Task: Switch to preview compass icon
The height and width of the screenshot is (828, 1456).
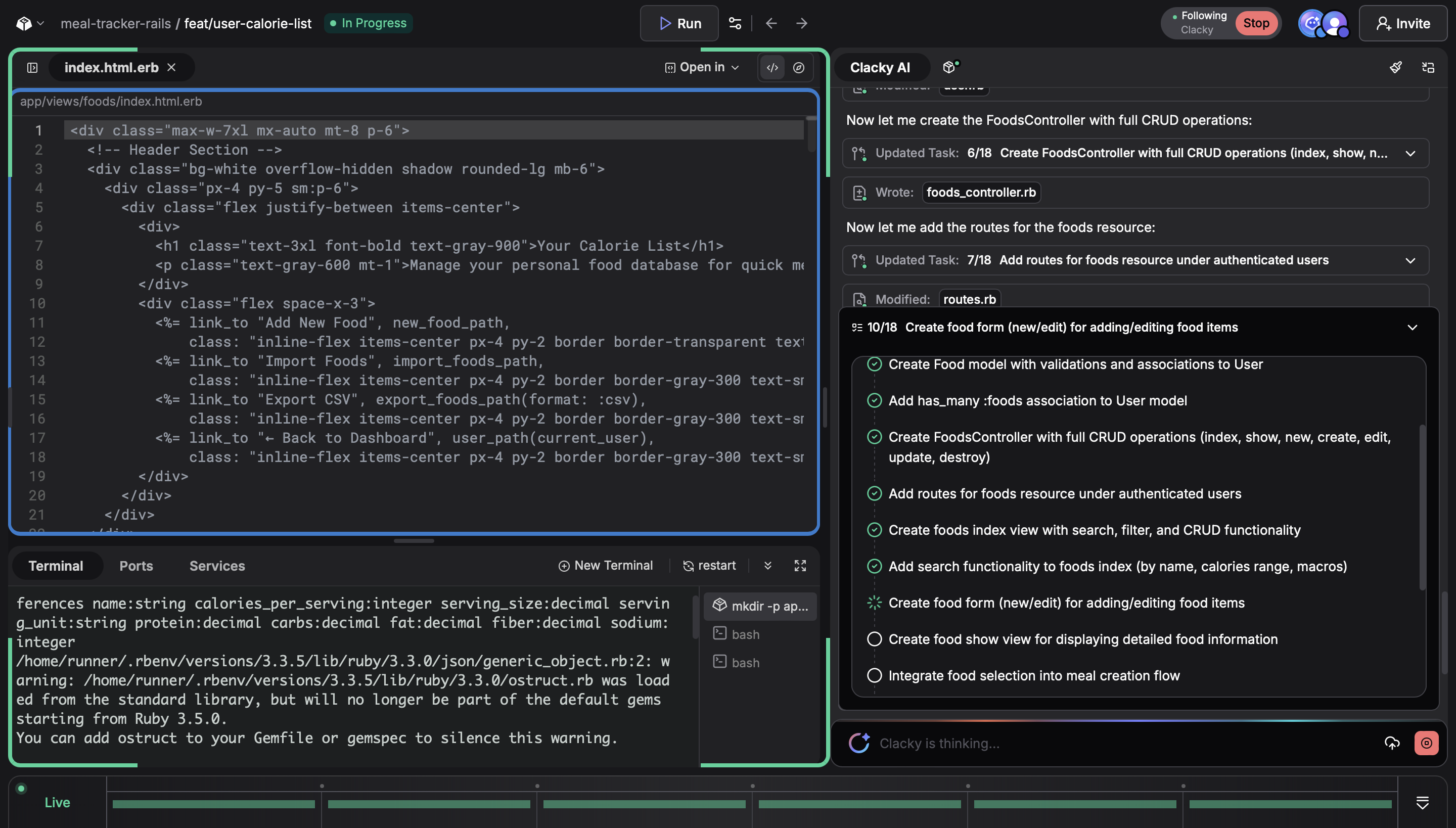Action: (x=799, y=68)
